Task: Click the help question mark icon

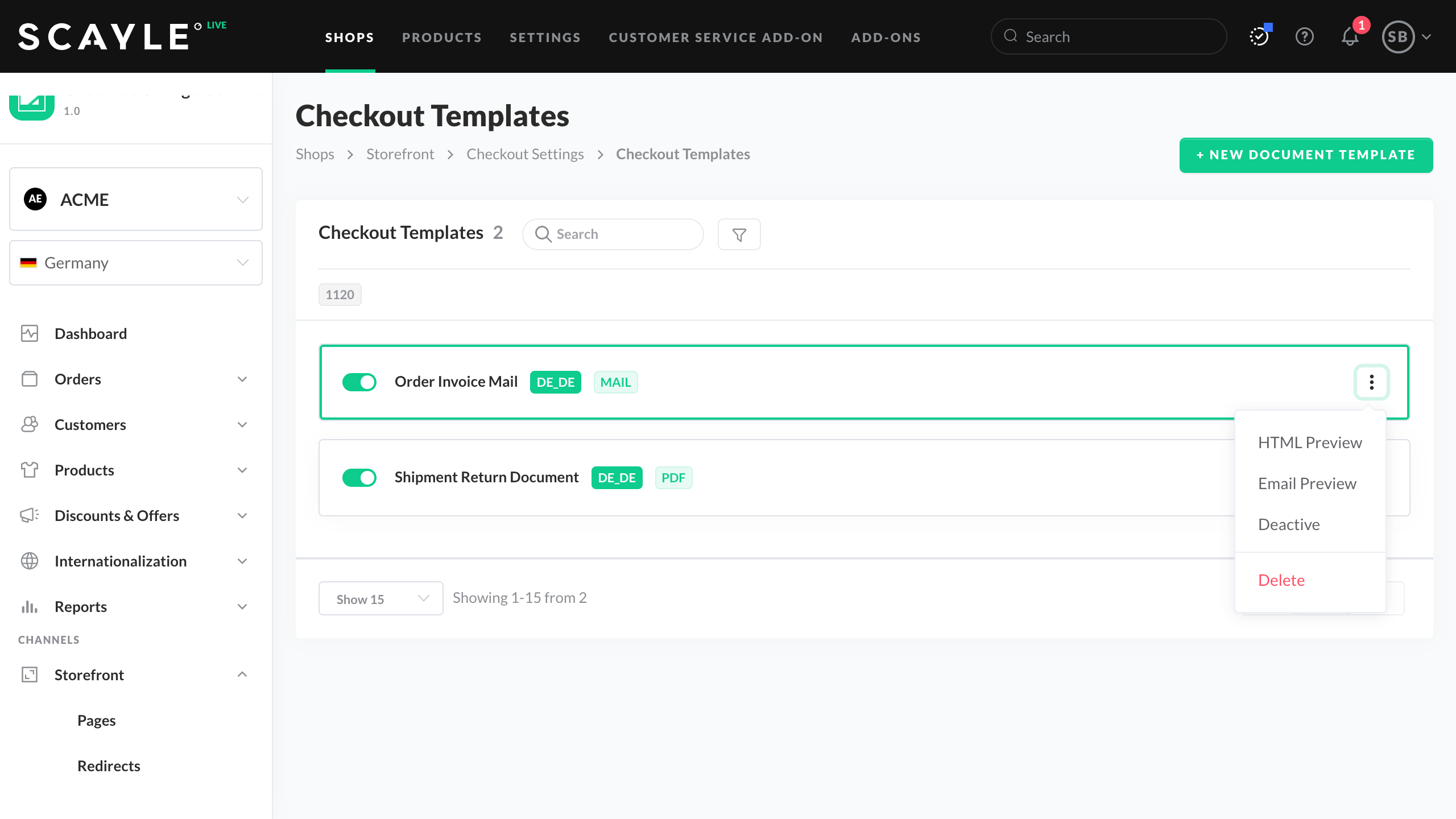Action: pyautogui.click(x=1304, y=37)
